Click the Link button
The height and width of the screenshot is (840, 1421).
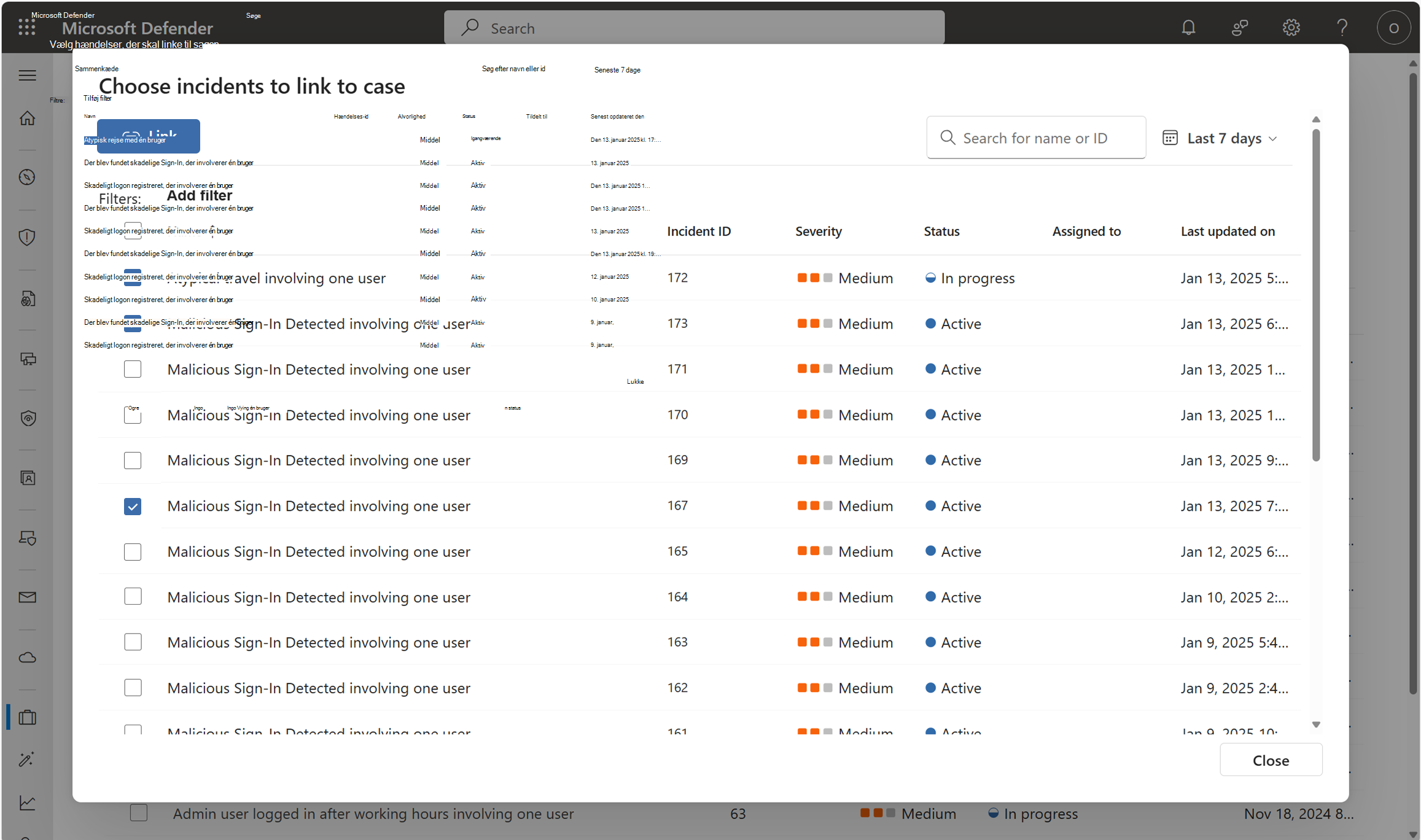(x=149, y=136)
